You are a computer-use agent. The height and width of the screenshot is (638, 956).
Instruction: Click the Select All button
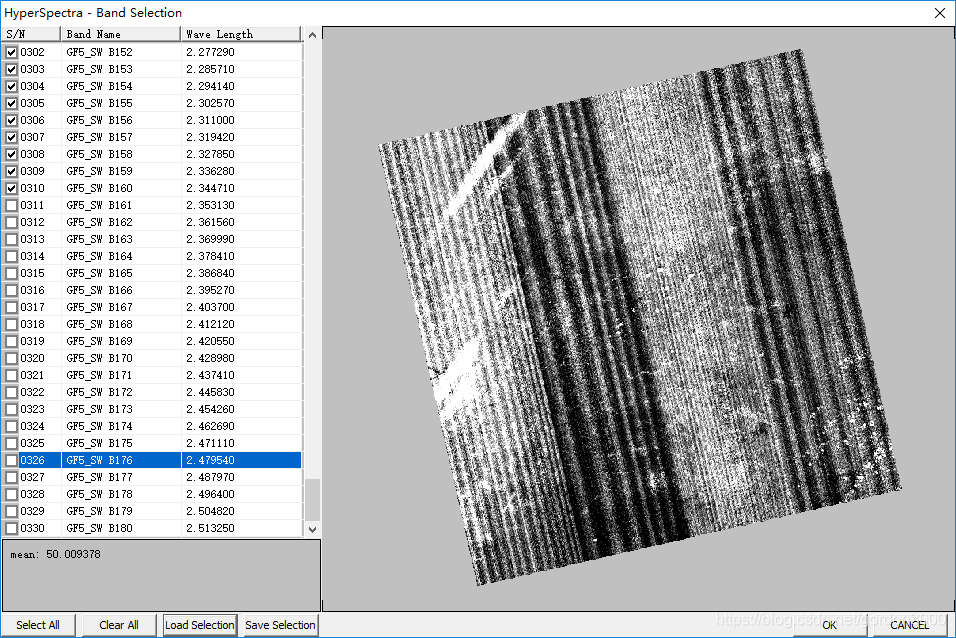(38, 625)
